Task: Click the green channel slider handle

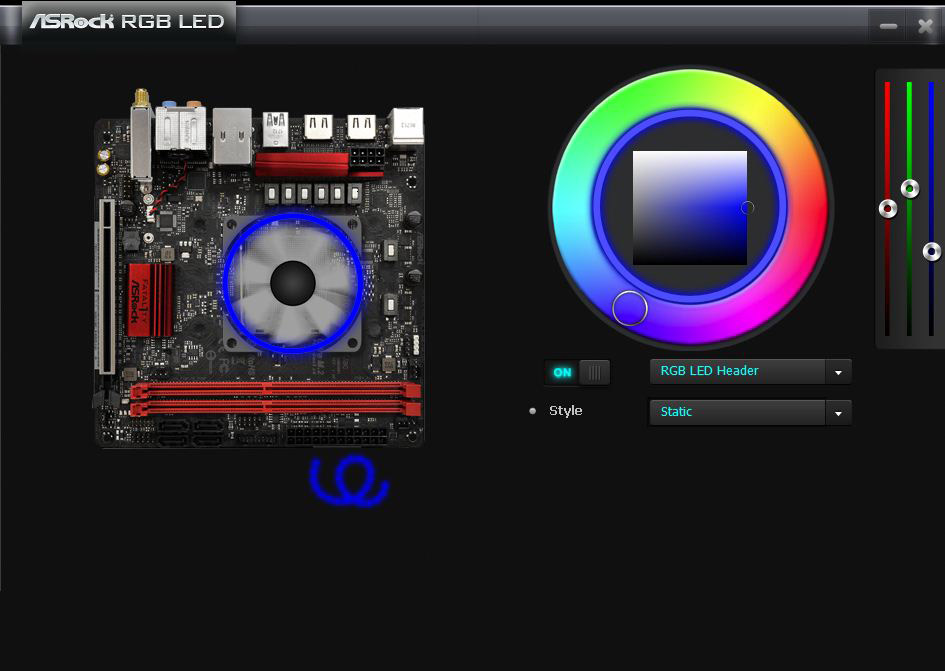Action: [909, 189]
